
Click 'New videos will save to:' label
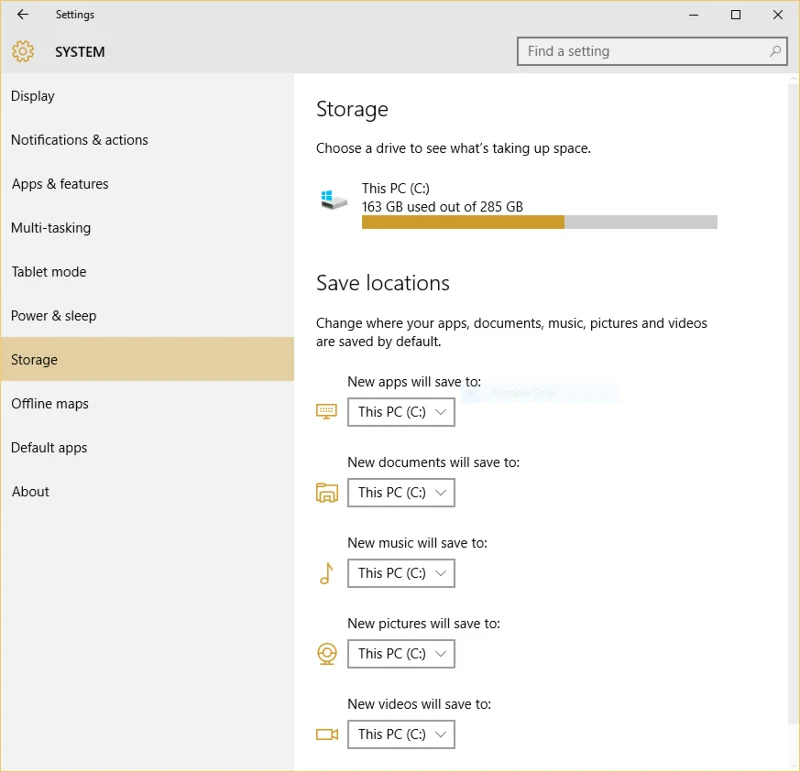419,704
